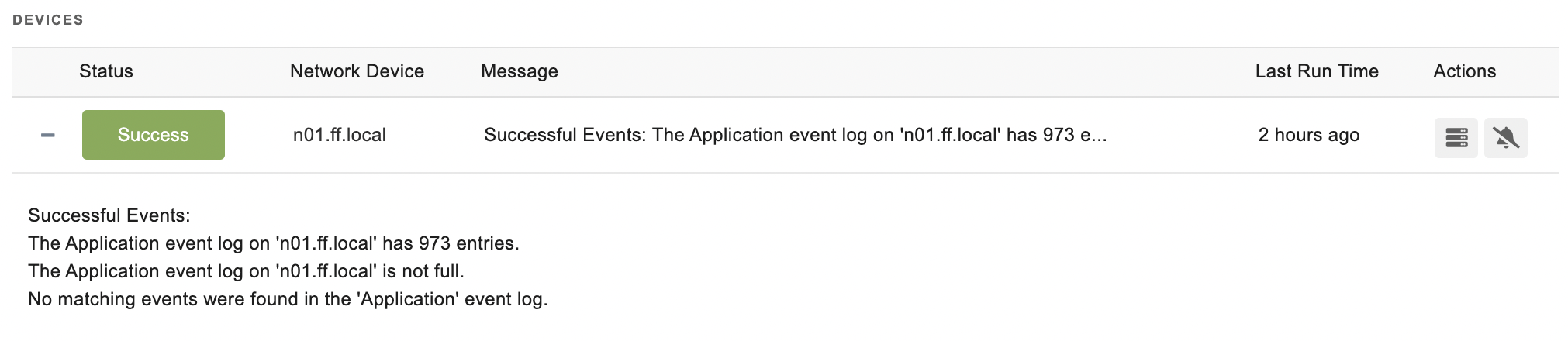1568x341 pixels.
Task: Collapse the n01.ff.local row details
Action: (x=48, y=135)
